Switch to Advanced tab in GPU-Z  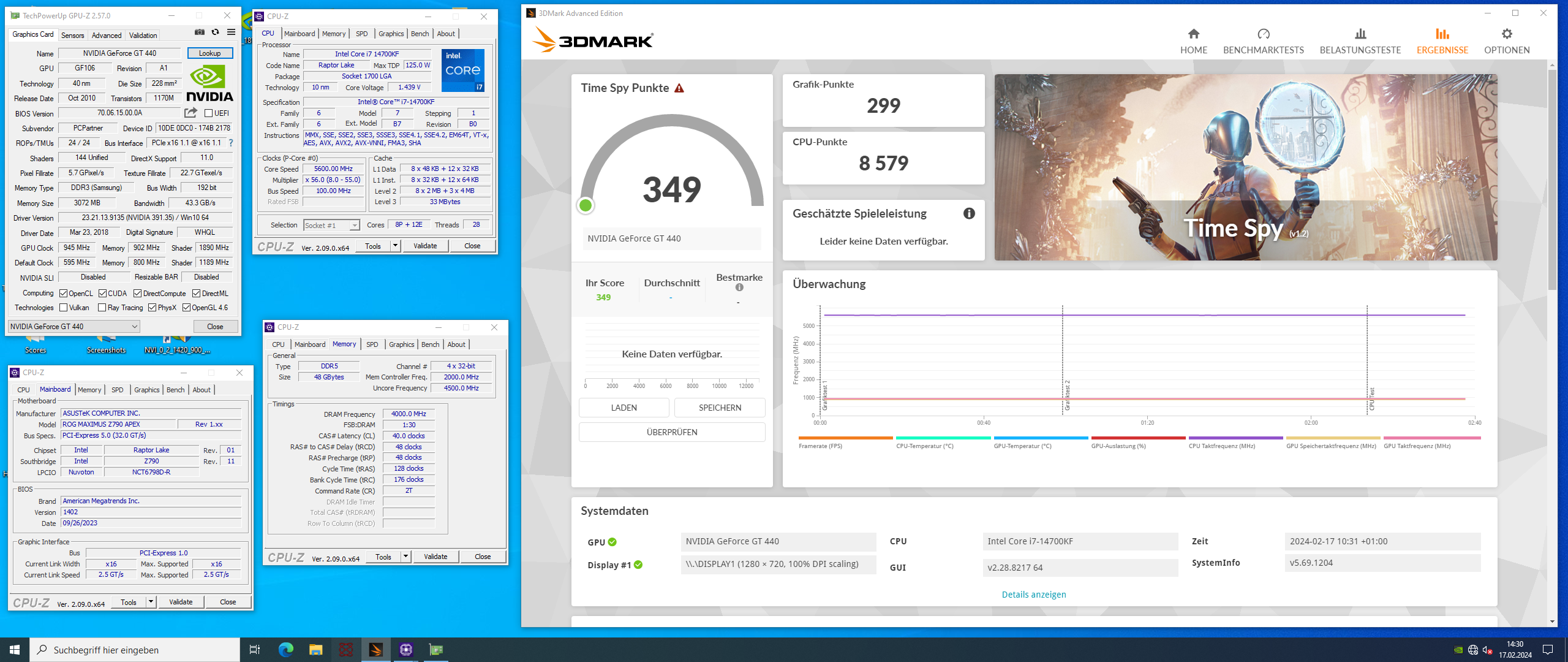pos(107,35)
